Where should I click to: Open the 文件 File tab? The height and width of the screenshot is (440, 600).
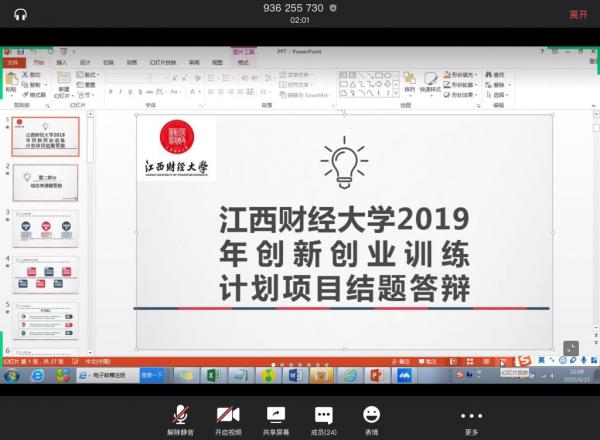13,62
